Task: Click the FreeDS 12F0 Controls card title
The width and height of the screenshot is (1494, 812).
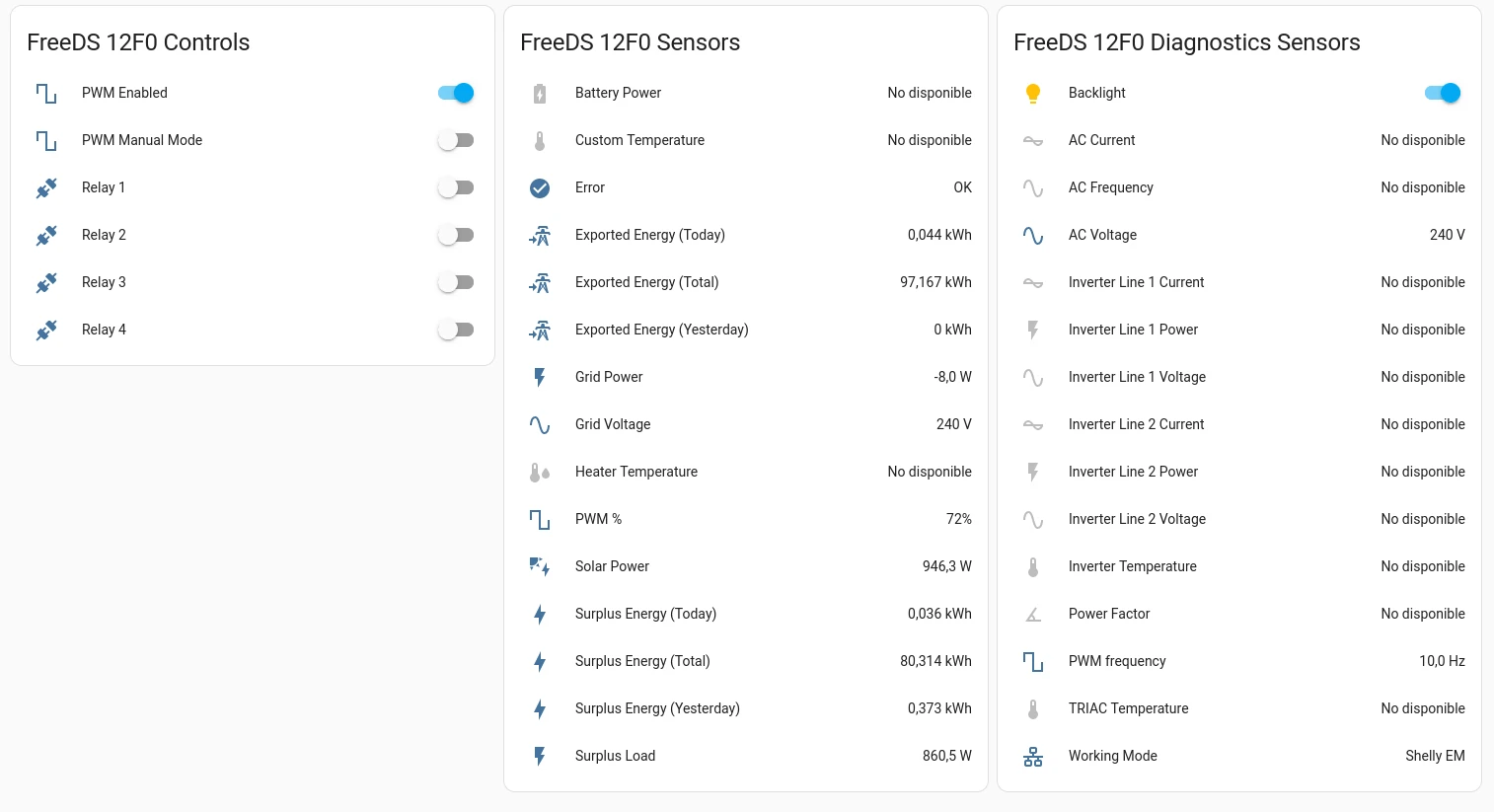Action: [138, 42]
